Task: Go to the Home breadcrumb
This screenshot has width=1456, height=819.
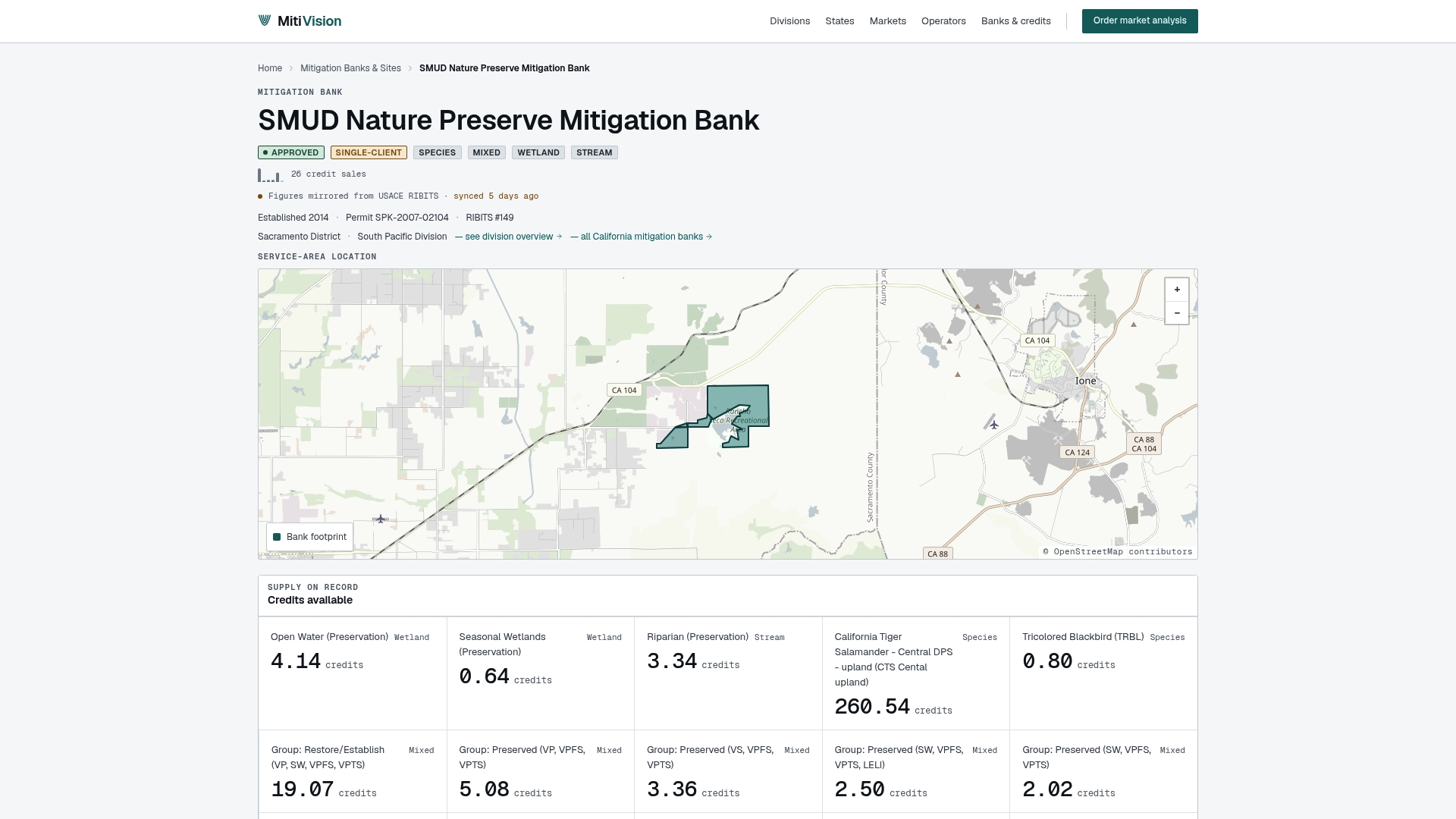Action: (270, 68)
